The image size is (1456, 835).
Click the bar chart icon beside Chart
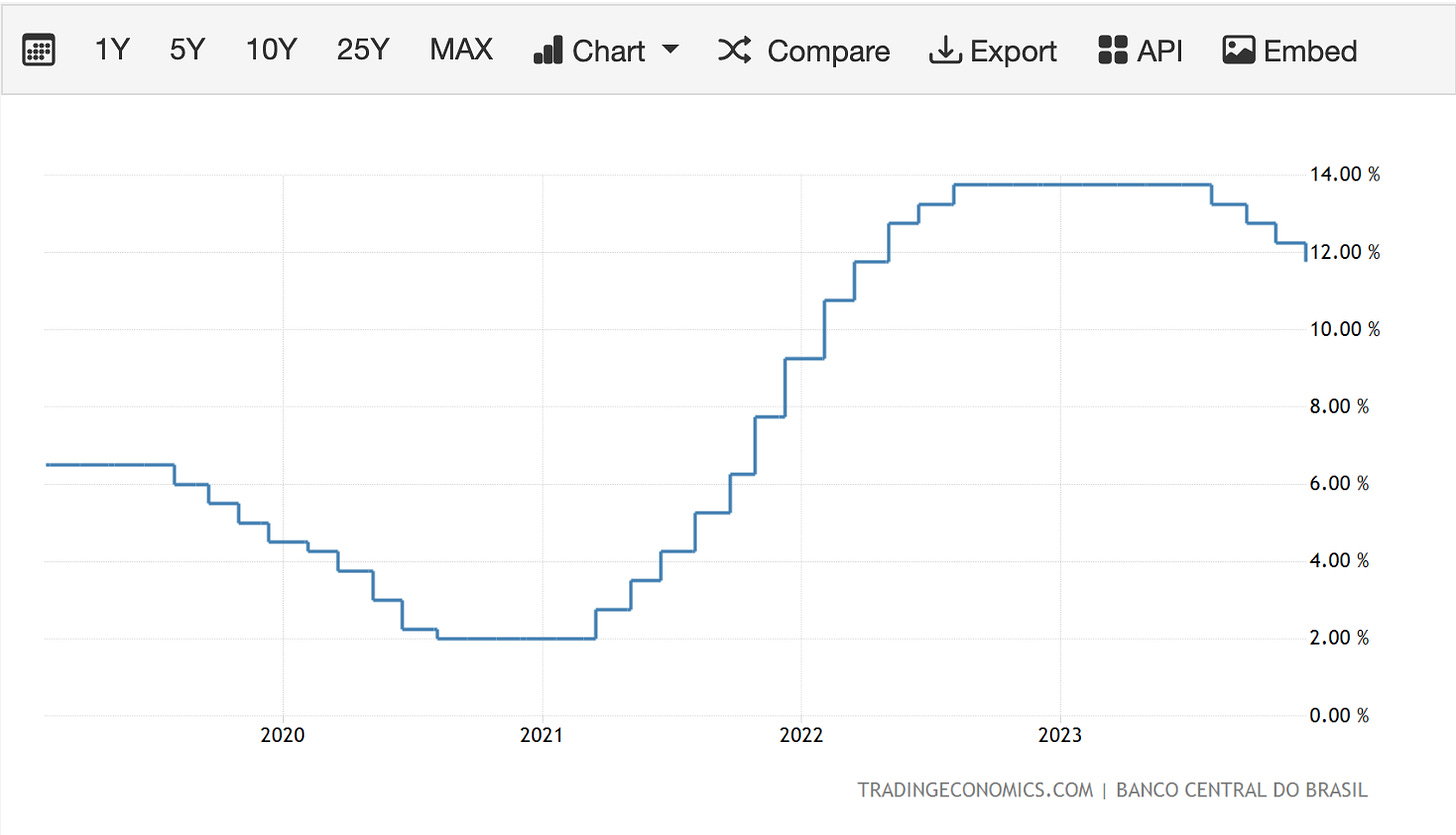coord(548,50)
